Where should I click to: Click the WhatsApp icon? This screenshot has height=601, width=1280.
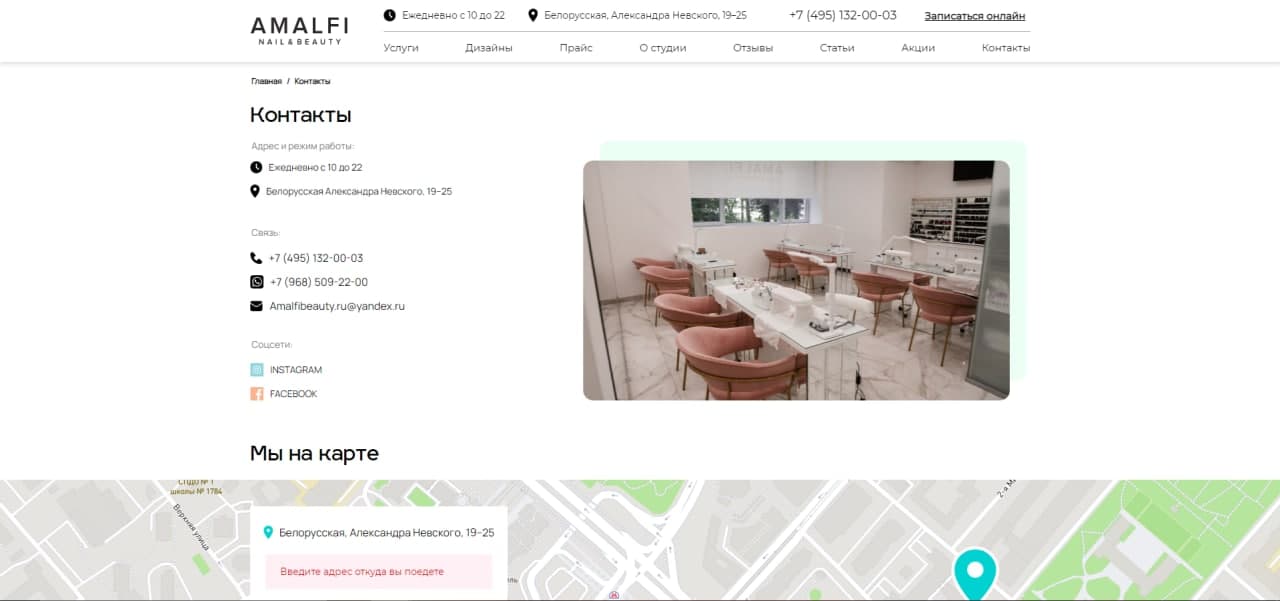tap(257, 282)
